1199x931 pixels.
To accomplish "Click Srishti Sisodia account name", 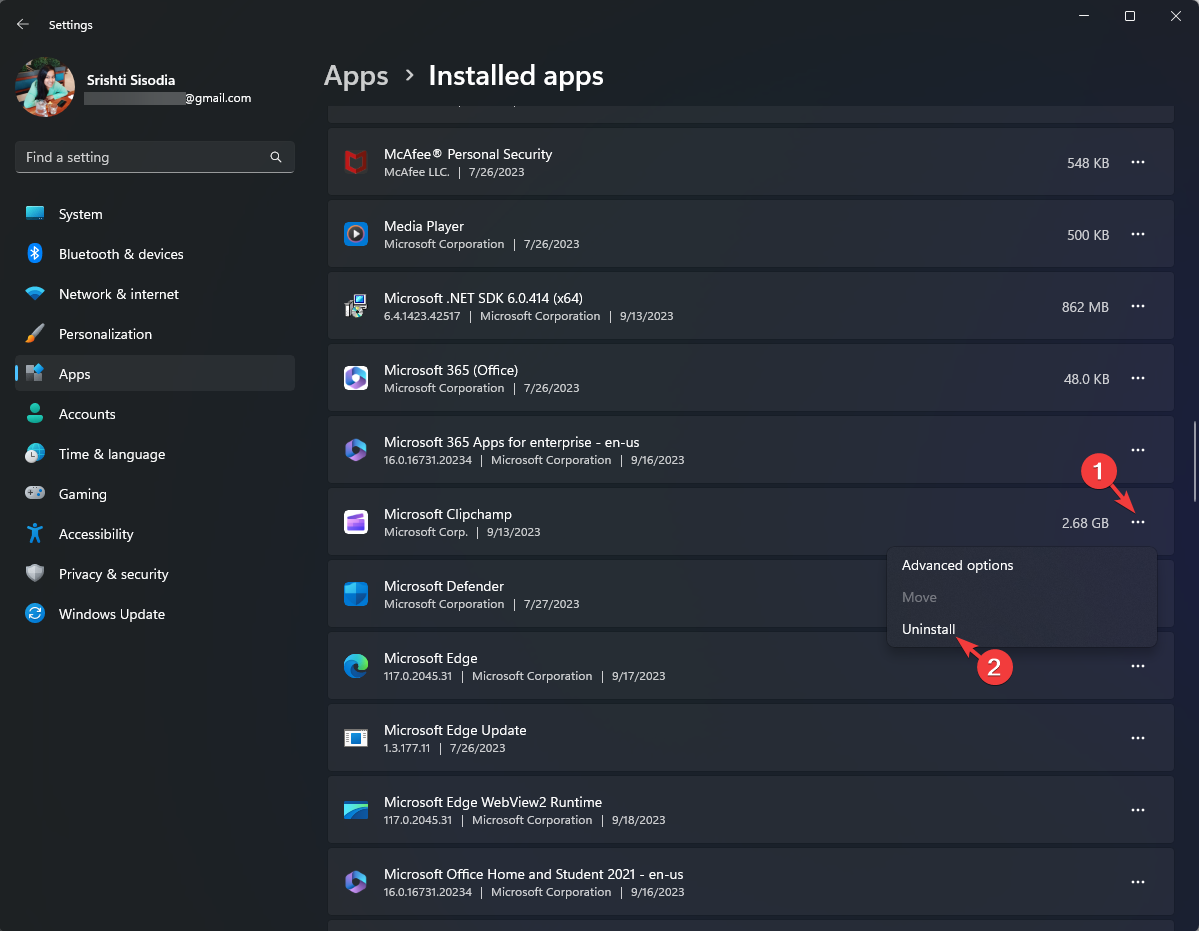I will click(131, 80).
